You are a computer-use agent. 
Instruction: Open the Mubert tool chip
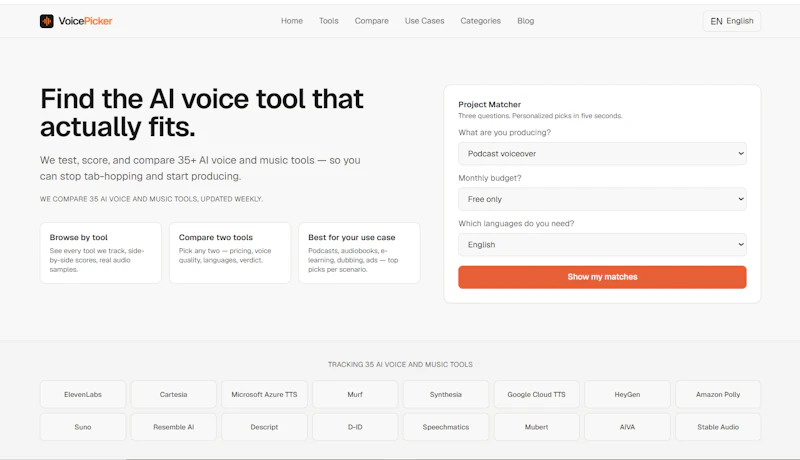(537, 427)
